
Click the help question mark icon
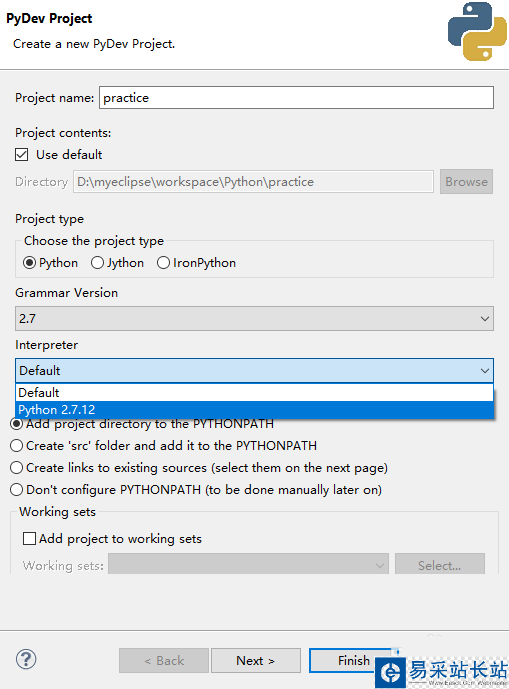[26, 659]
